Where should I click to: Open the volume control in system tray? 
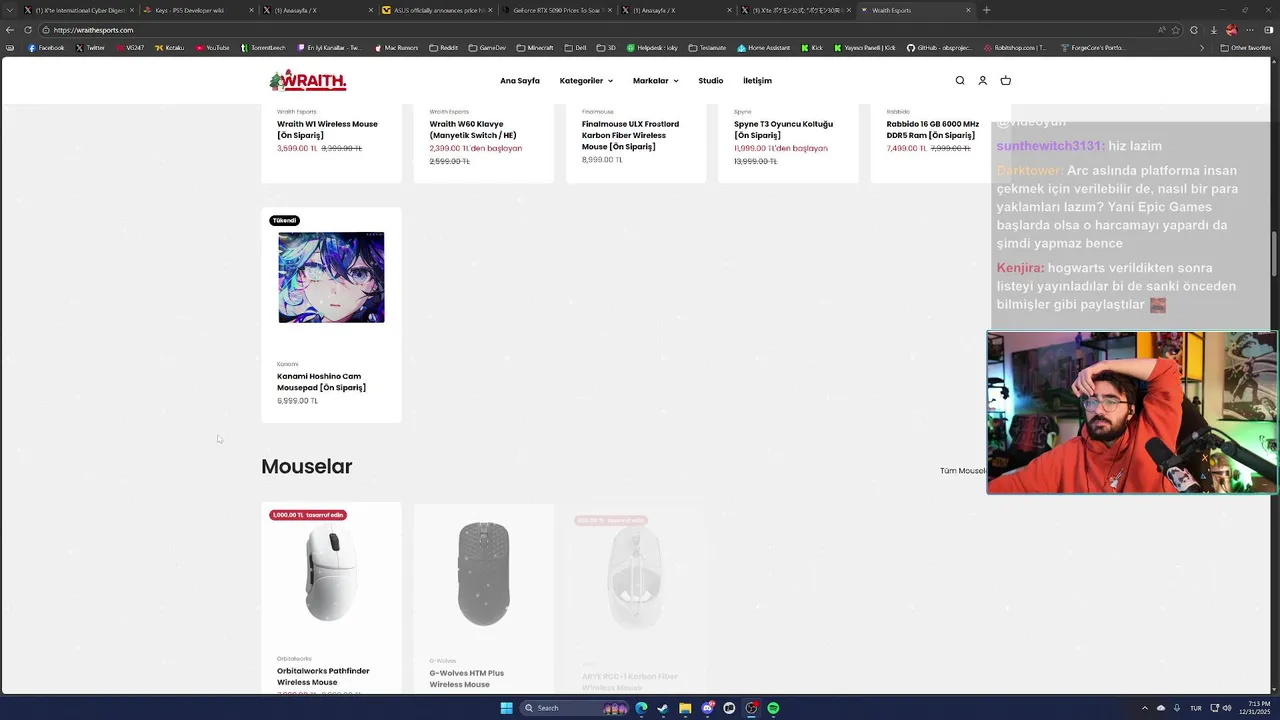[x=1227, y=708]
